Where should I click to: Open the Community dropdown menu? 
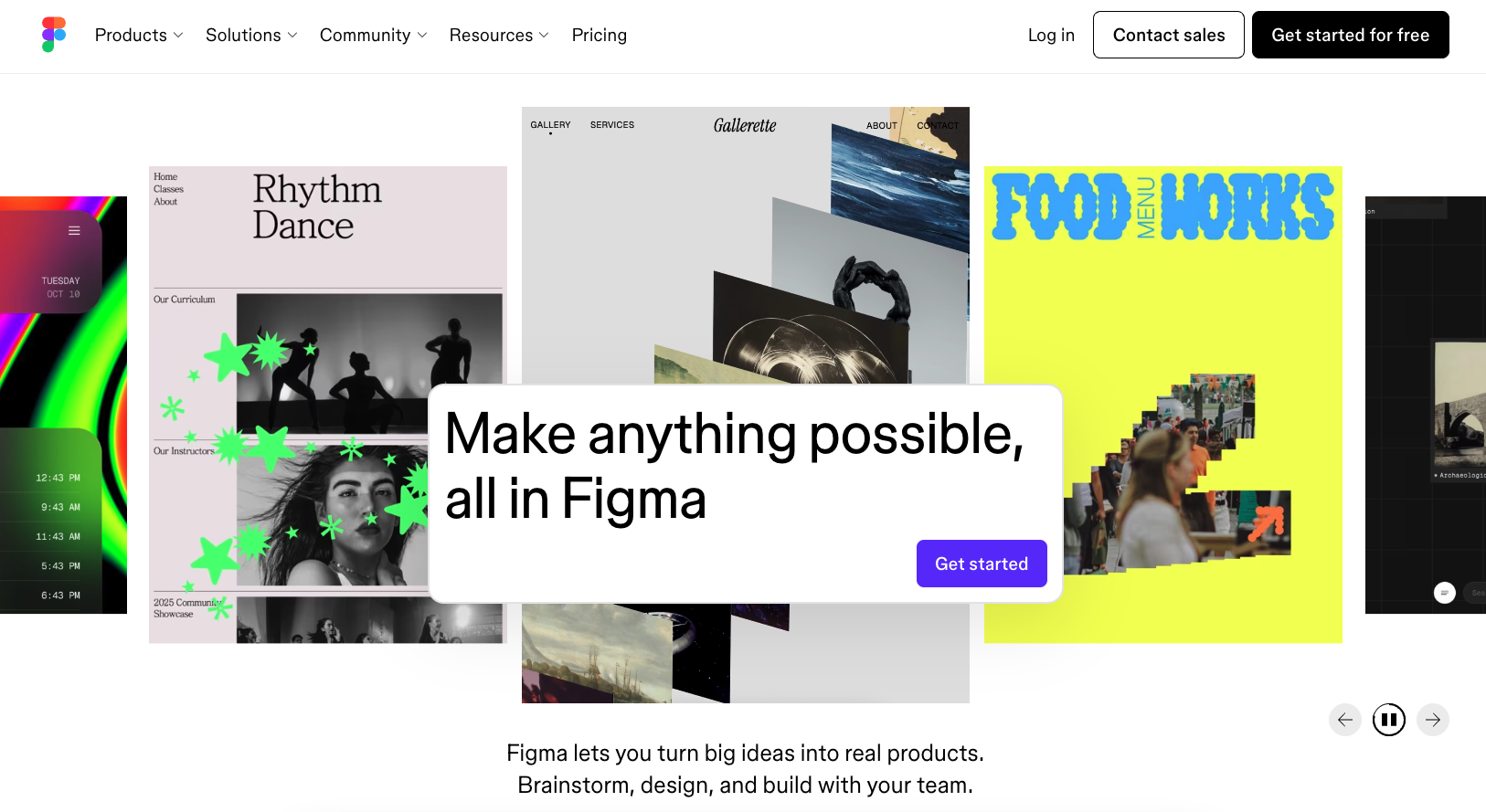tap(373, 35)
